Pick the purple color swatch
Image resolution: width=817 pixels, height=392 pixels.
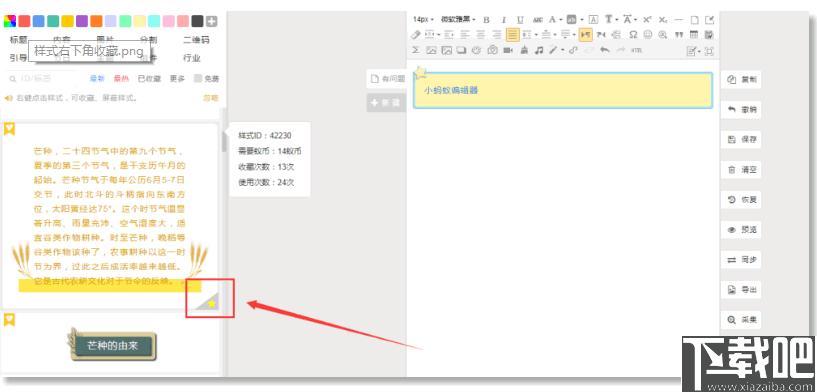[82, 21]
